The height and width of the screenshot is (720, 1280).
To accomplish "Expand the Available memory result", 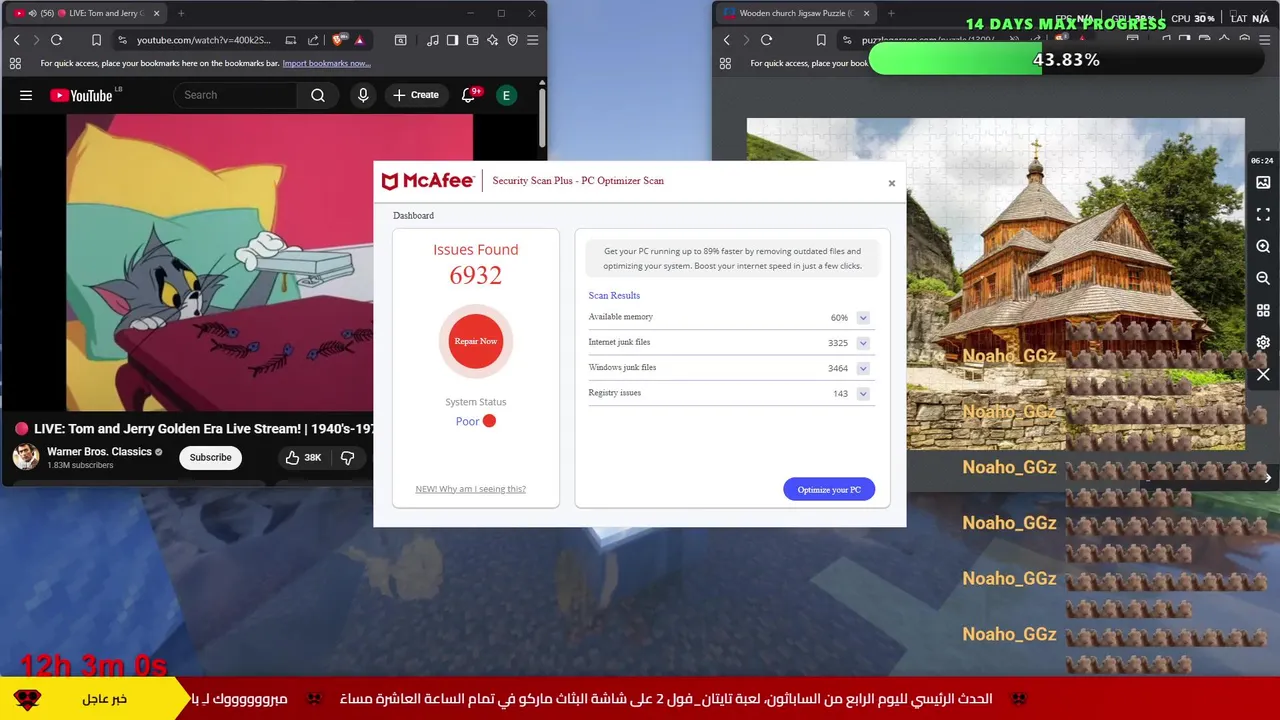I will pos(863,318).
